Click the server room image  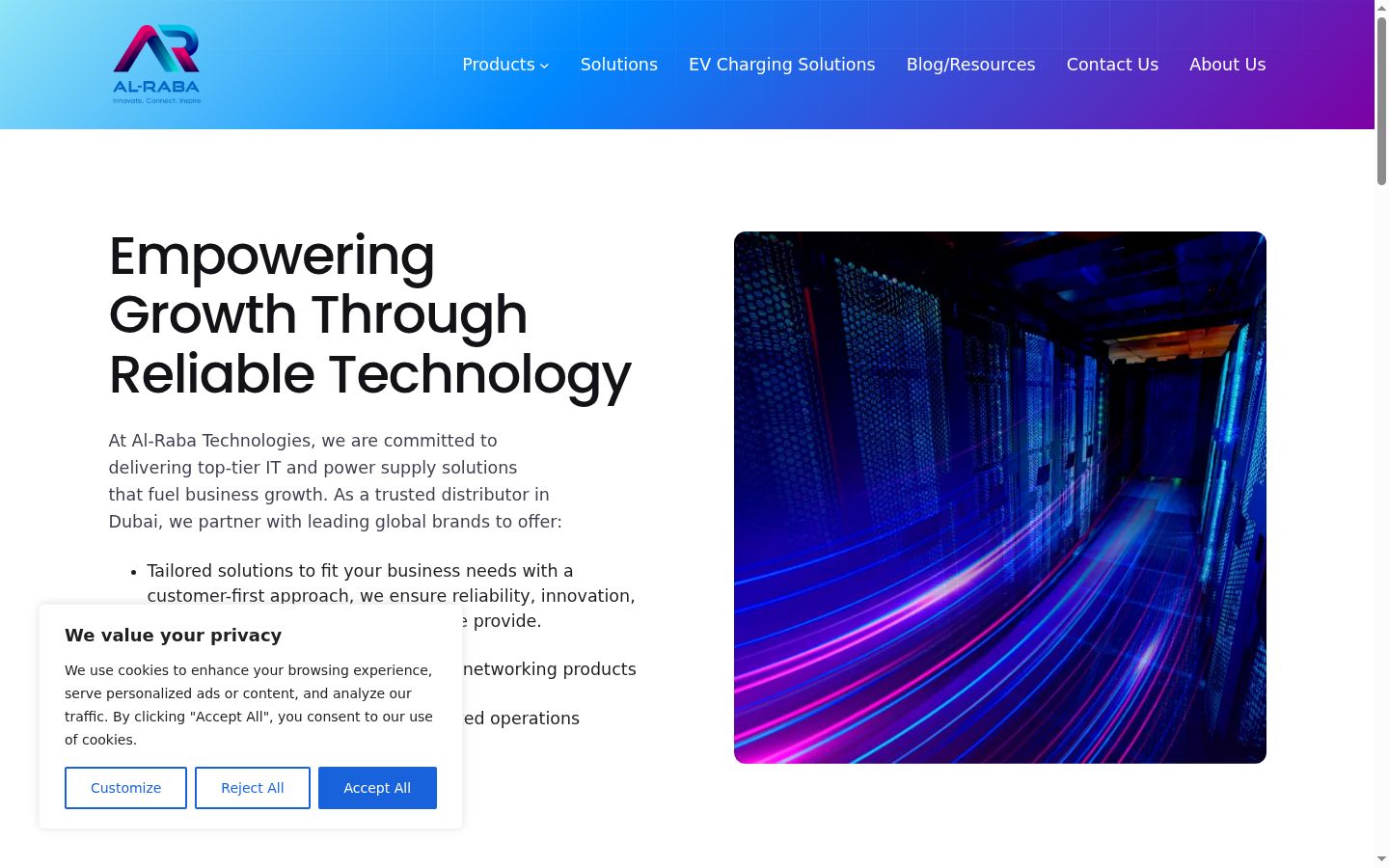1000,498
